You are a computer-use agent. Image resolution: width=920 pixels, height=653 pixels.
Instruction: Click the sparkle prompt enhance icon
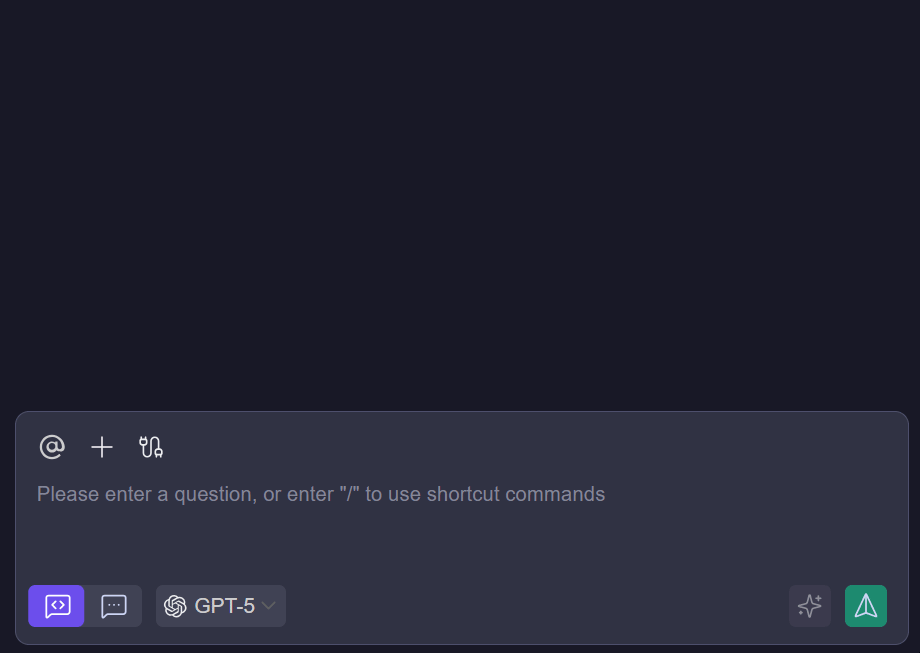pyautogui.click(x=810, y=606)
